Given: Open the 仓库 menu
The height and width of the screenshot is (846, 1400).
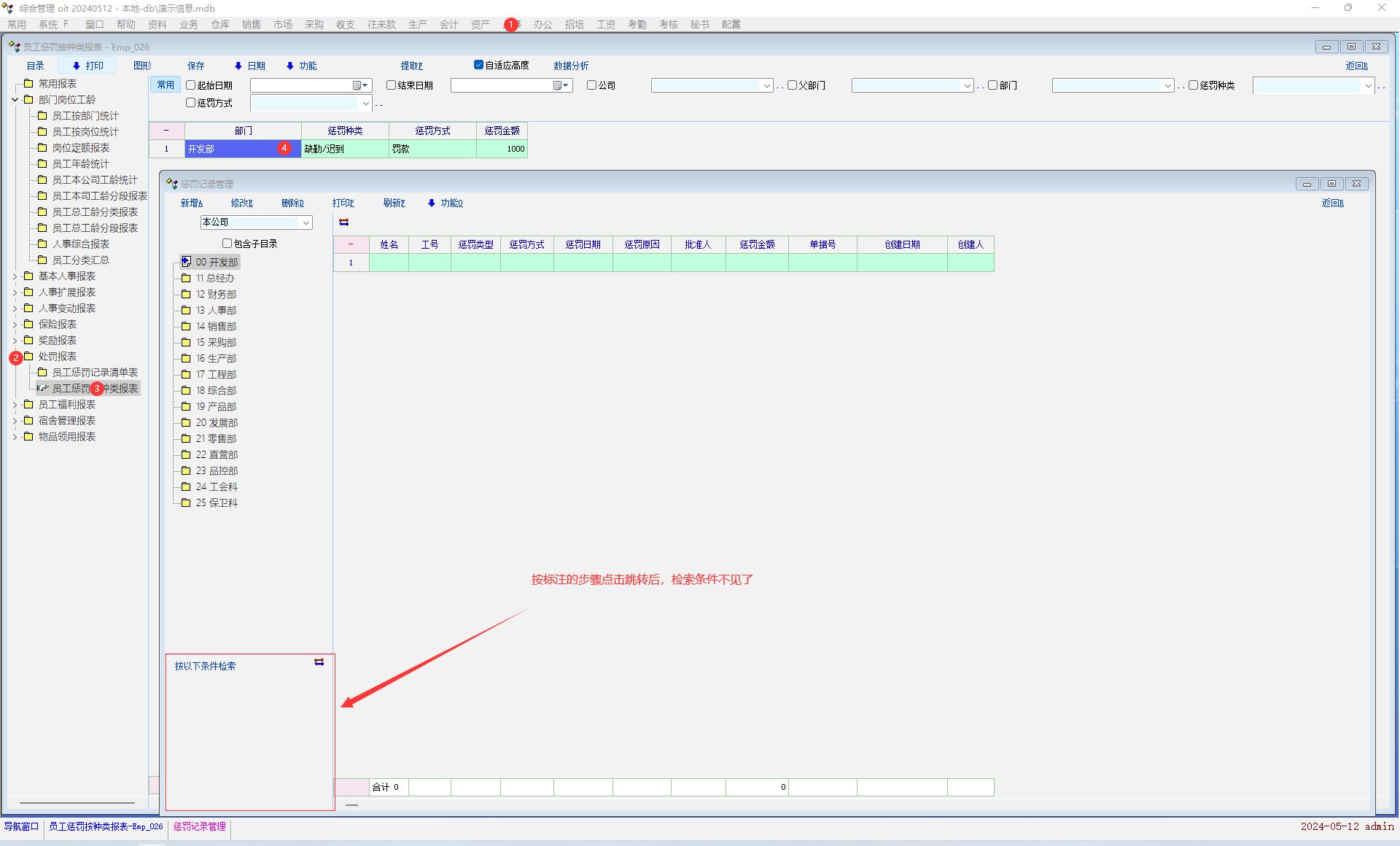Looking at the screenshot, I should tap(220, 24).
